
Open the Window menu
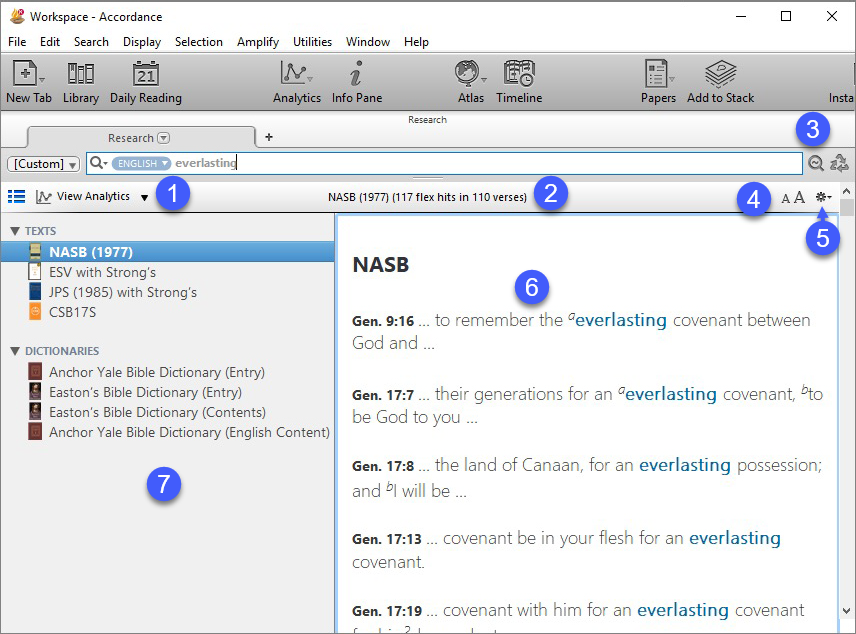point(368,42)
